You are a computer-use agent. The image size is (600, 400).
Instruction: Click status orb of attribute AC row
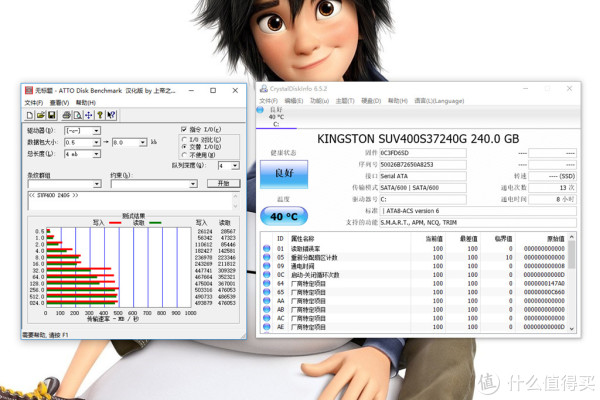coord(267,318)
